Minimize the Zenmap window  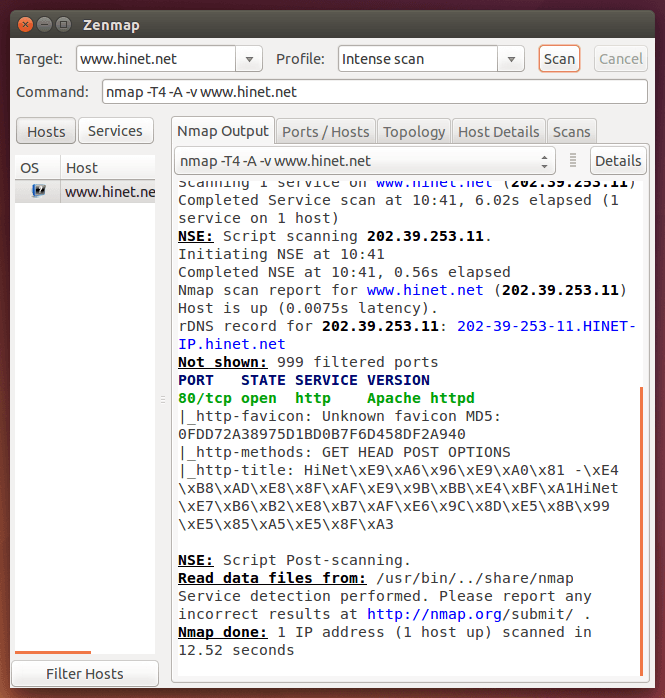(x=44, y=22)
